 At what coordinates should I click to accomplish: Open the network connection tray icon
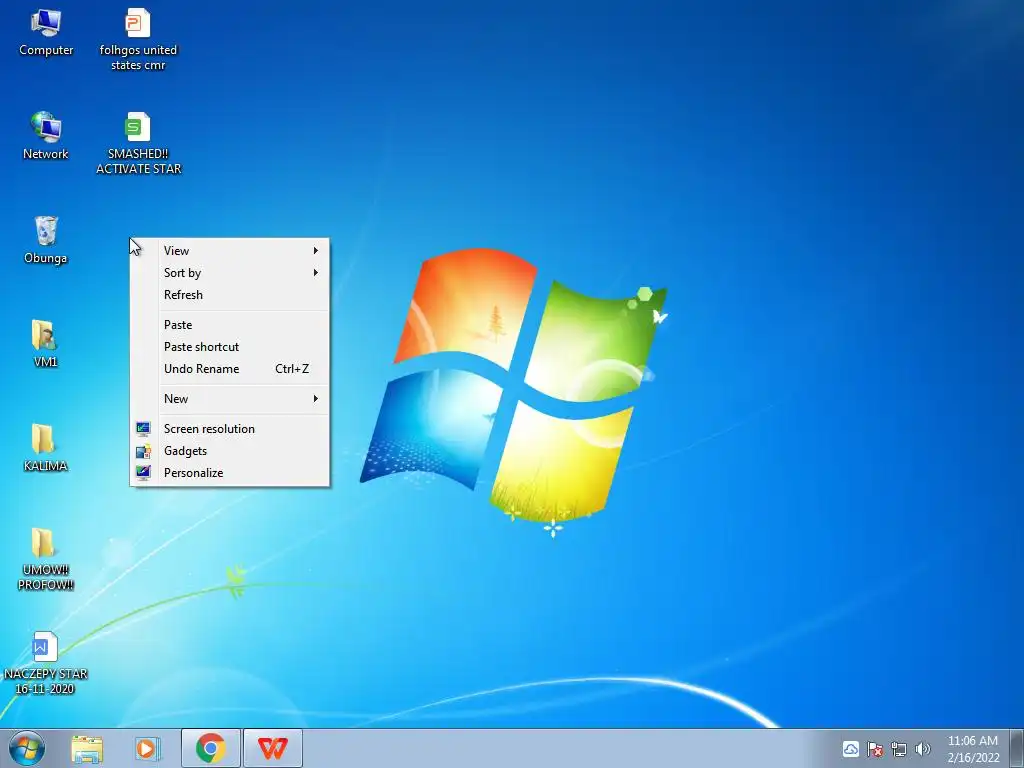click(x=899, y=749)
